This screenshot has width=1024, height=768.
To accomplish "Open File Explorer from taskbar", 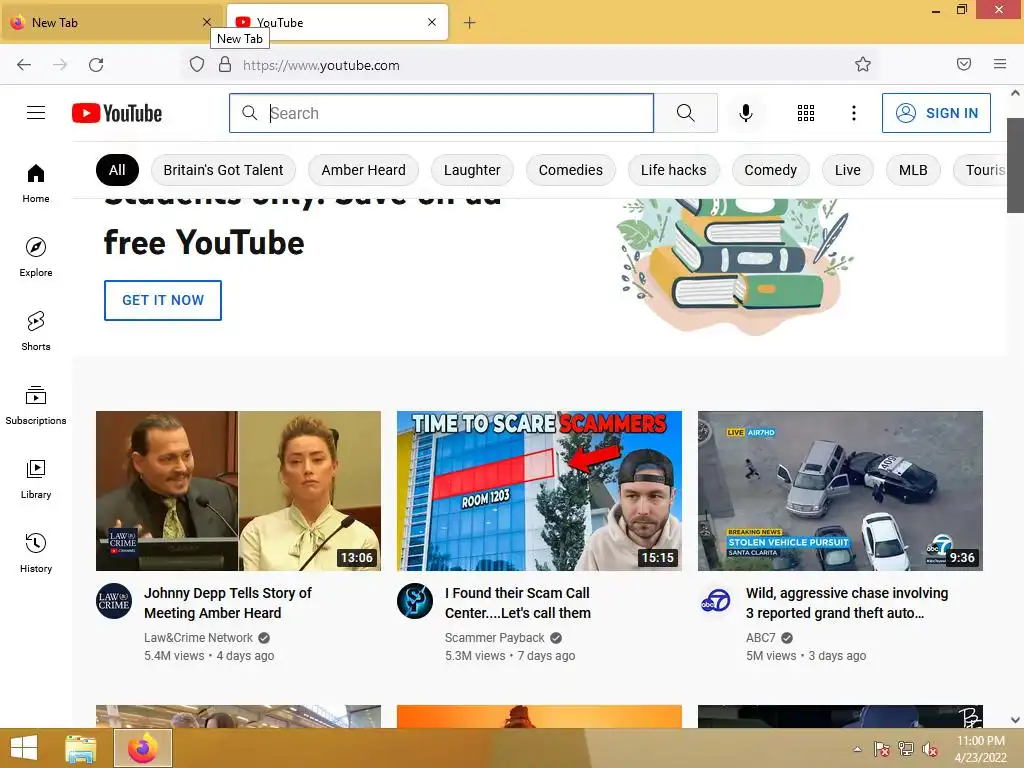I will pyautogui.click(x=80, y=748).
